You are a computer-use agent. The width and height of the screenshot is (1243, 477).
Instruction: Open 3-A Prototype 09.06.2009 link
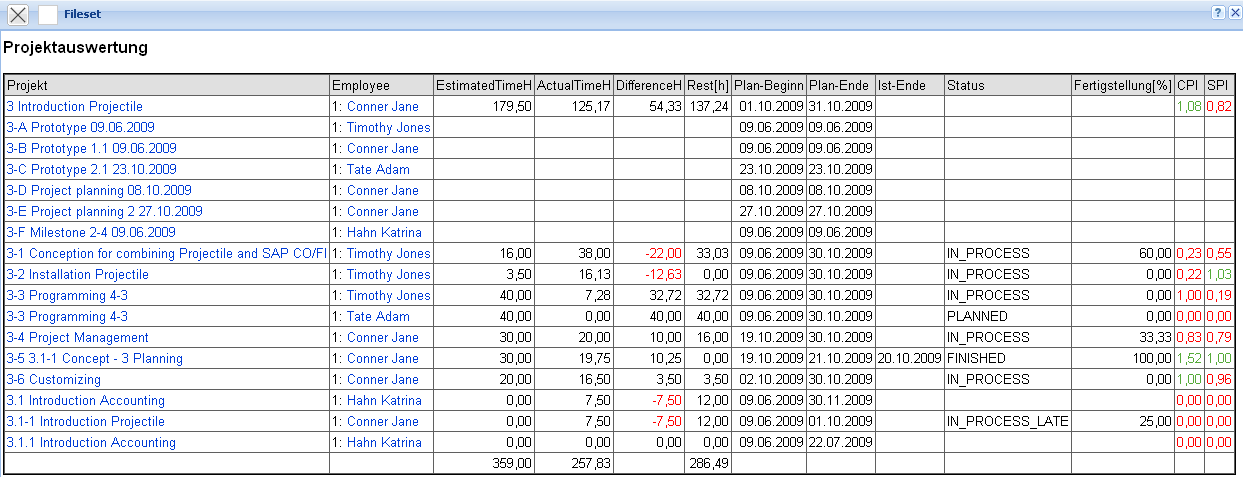pyautogui.click(x=80, y=127)
